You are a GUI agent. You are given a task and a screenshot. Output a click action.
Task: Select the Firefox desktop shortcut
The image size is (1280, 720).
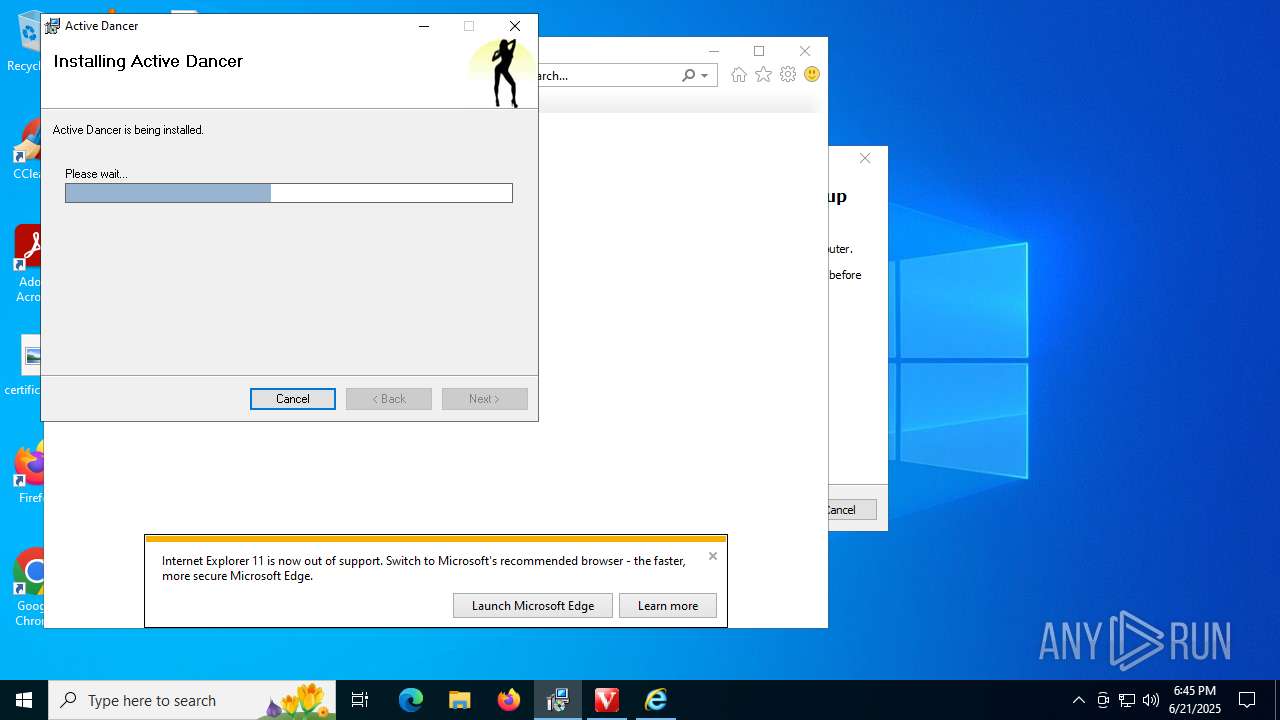[x=29, y=473]
